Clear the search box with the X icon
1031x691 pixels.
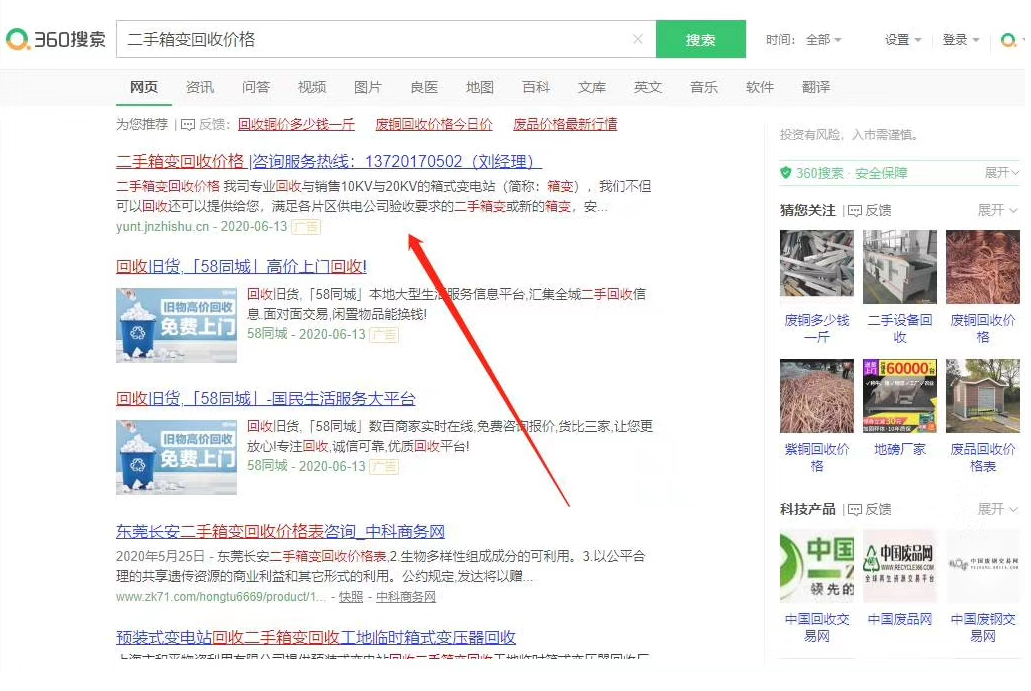point(638,39)
